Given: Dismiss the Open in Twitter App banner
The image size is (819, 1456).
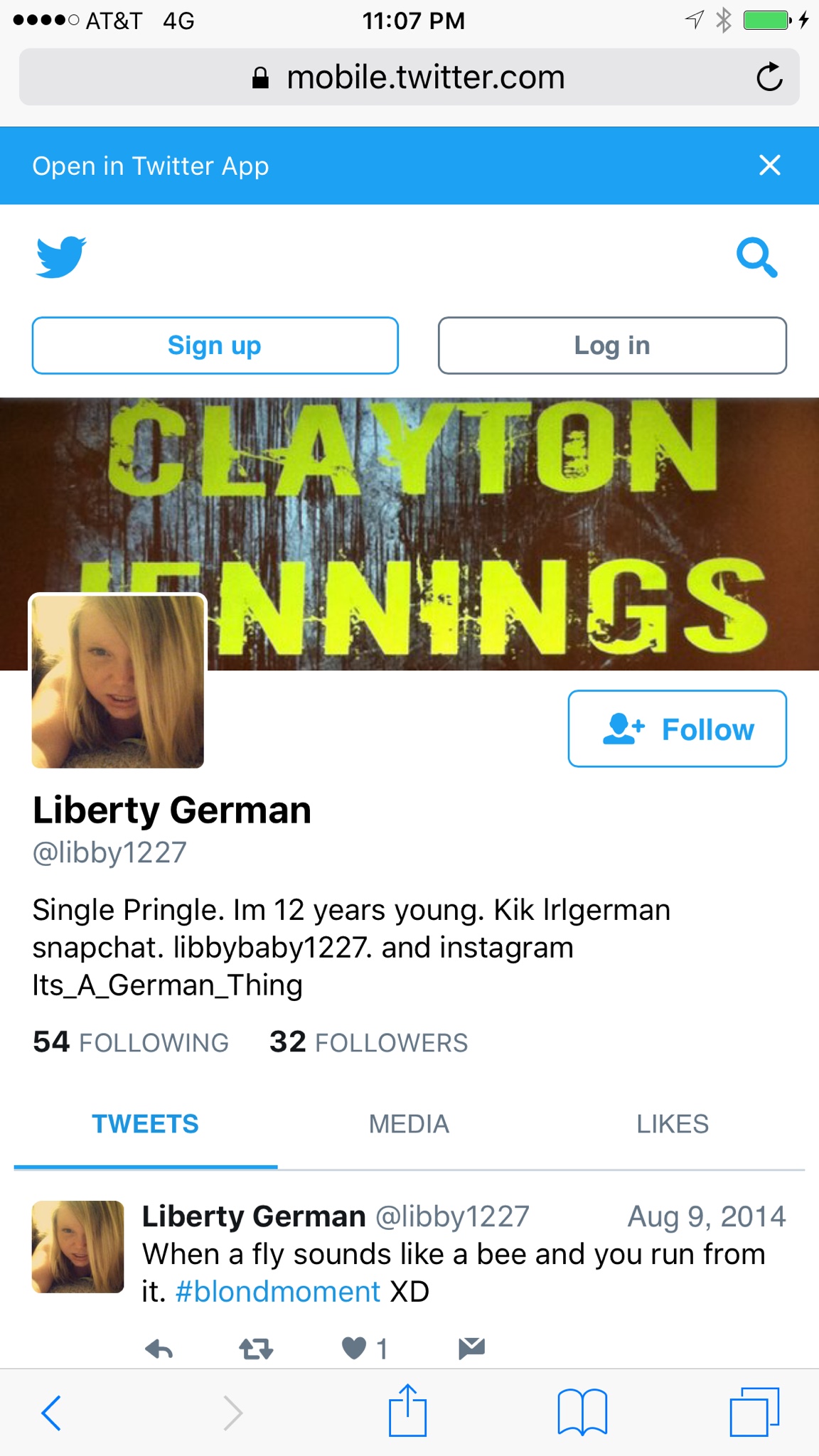Looking at the screenshot, I should (770, 165).
